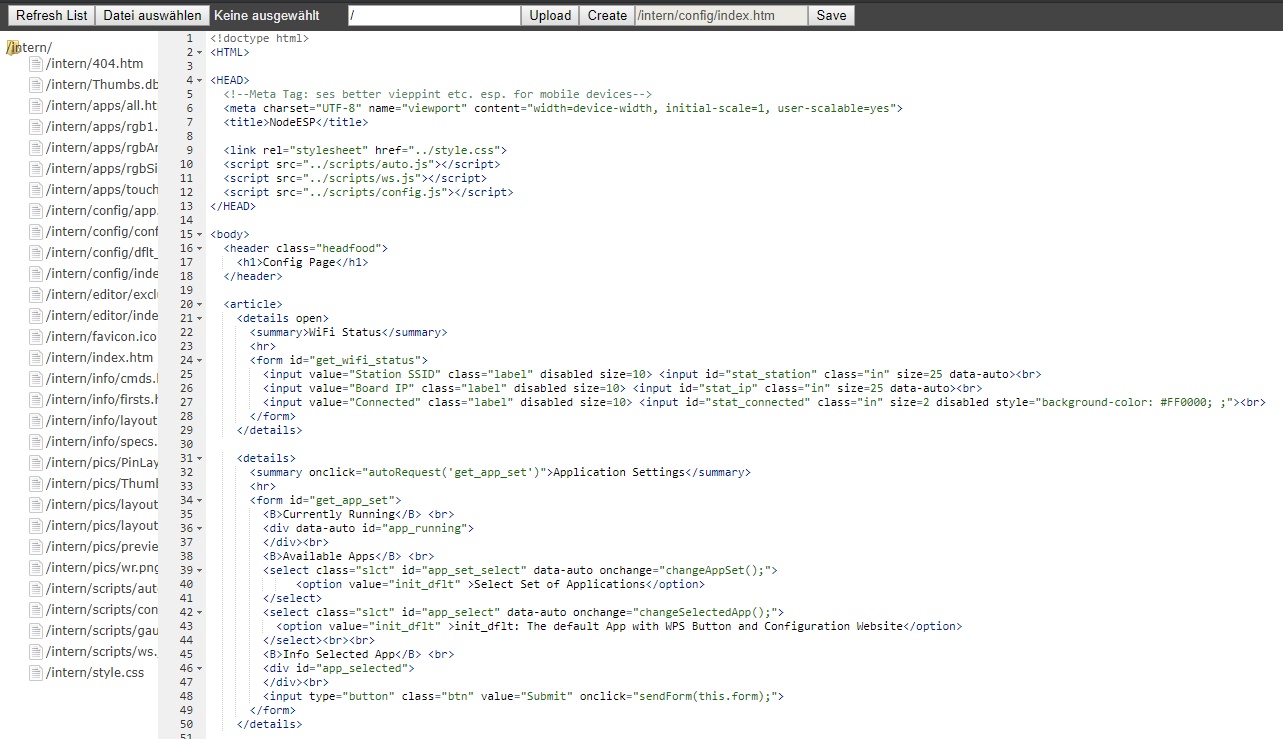The width and height of the screenshot is (1283, 739).
Task: Click the file icon beside /intern/Thumbs.db
Action: tap(36, 85)
